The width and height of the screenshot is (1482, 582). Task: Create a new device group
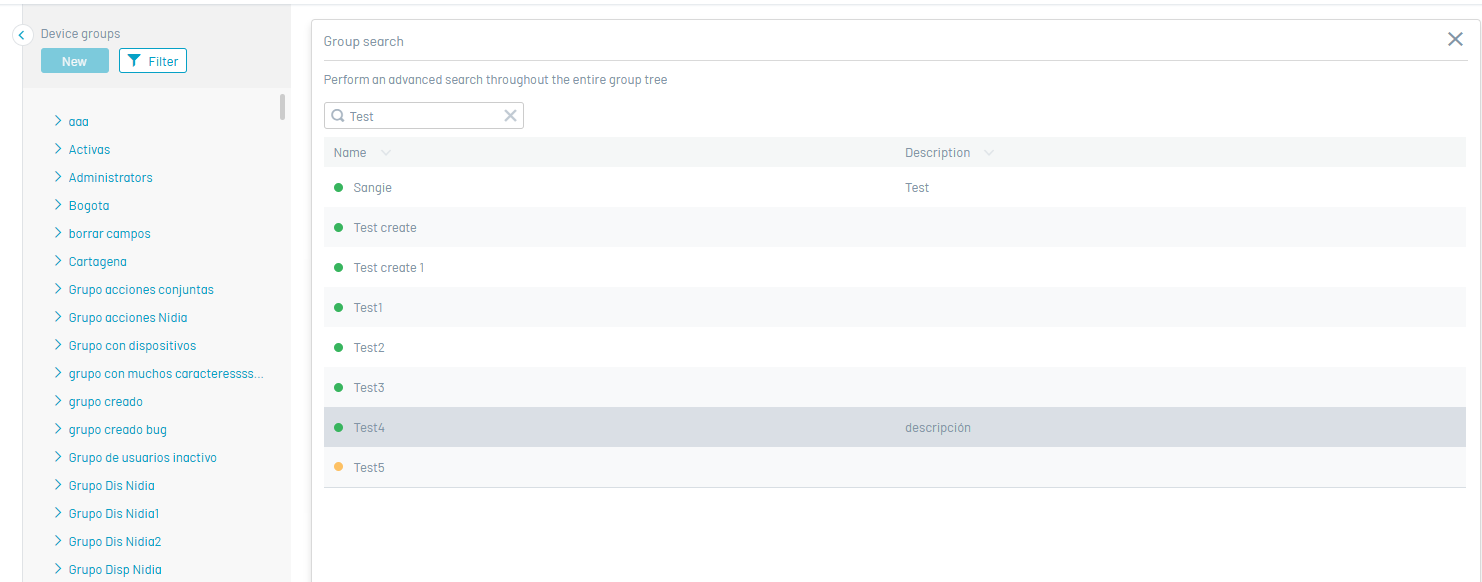tap(74, 61)
